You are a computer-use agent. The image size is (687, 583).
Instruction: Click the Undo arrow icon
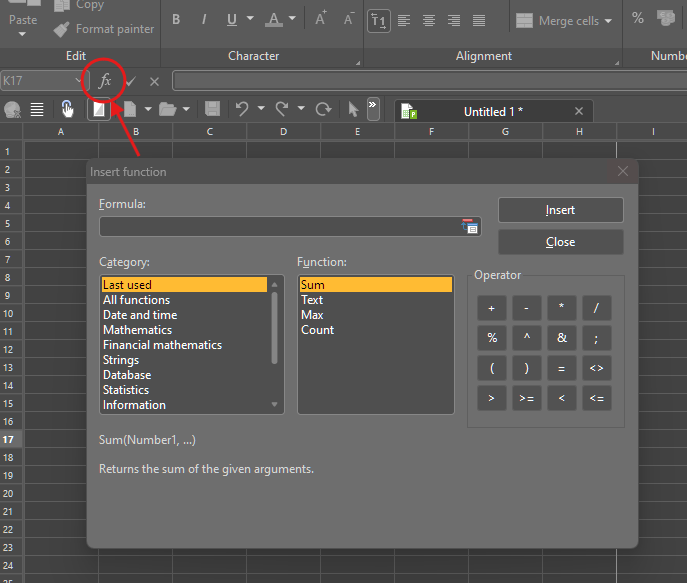pyautogui.click(x=241, y=109)
